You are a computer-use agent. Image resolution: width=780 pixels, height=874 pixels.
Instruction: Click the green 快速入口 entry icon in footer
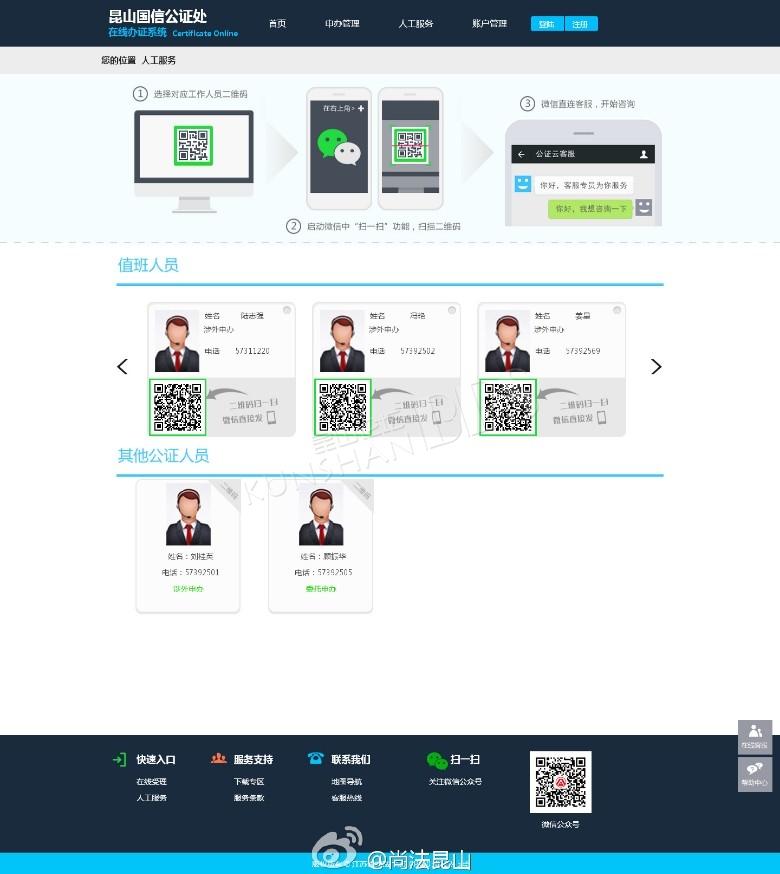pyautogui.click(x=119, y=759)
